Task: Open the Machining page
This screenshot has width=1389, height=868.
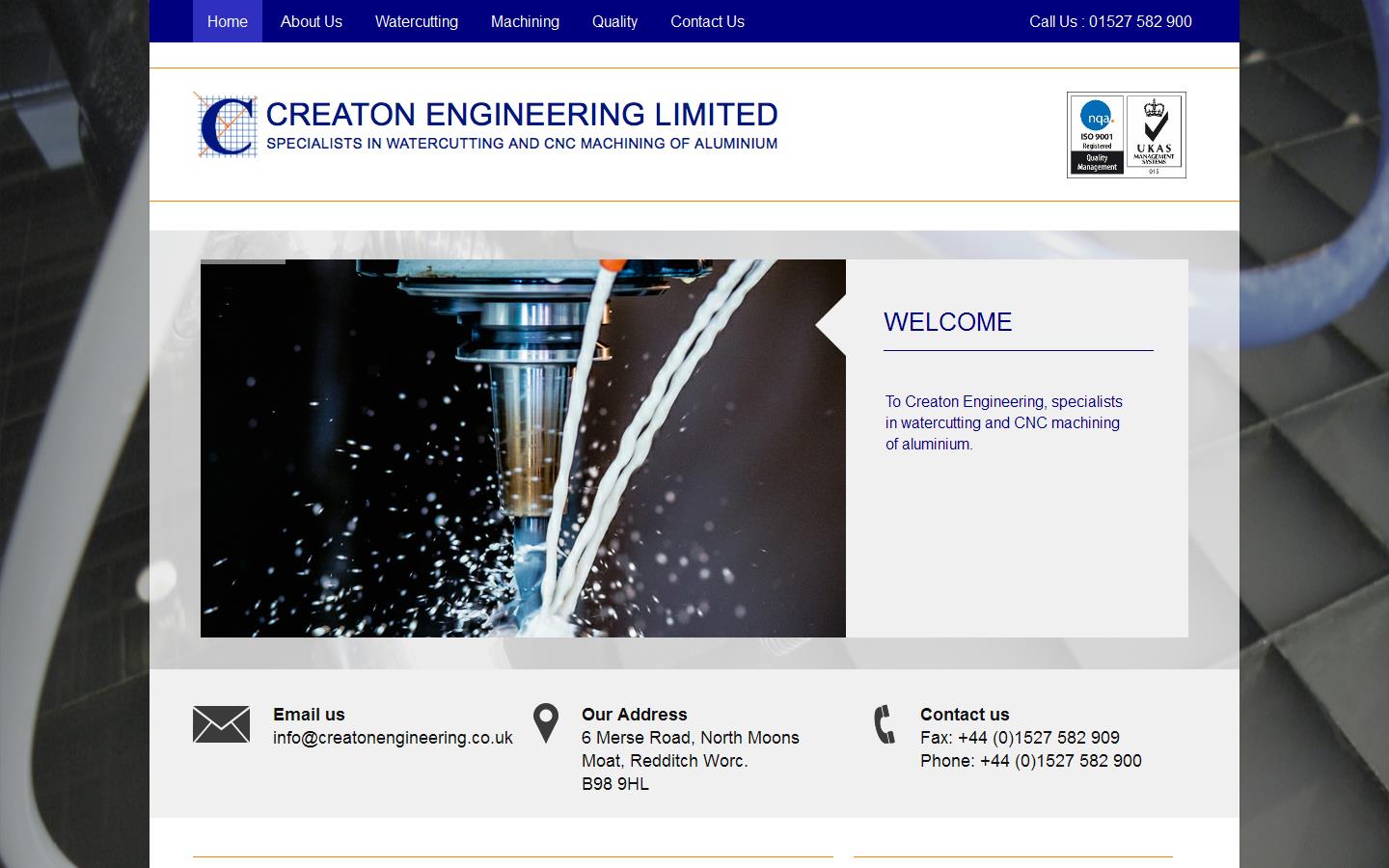Action: click(x=525, y=21)
